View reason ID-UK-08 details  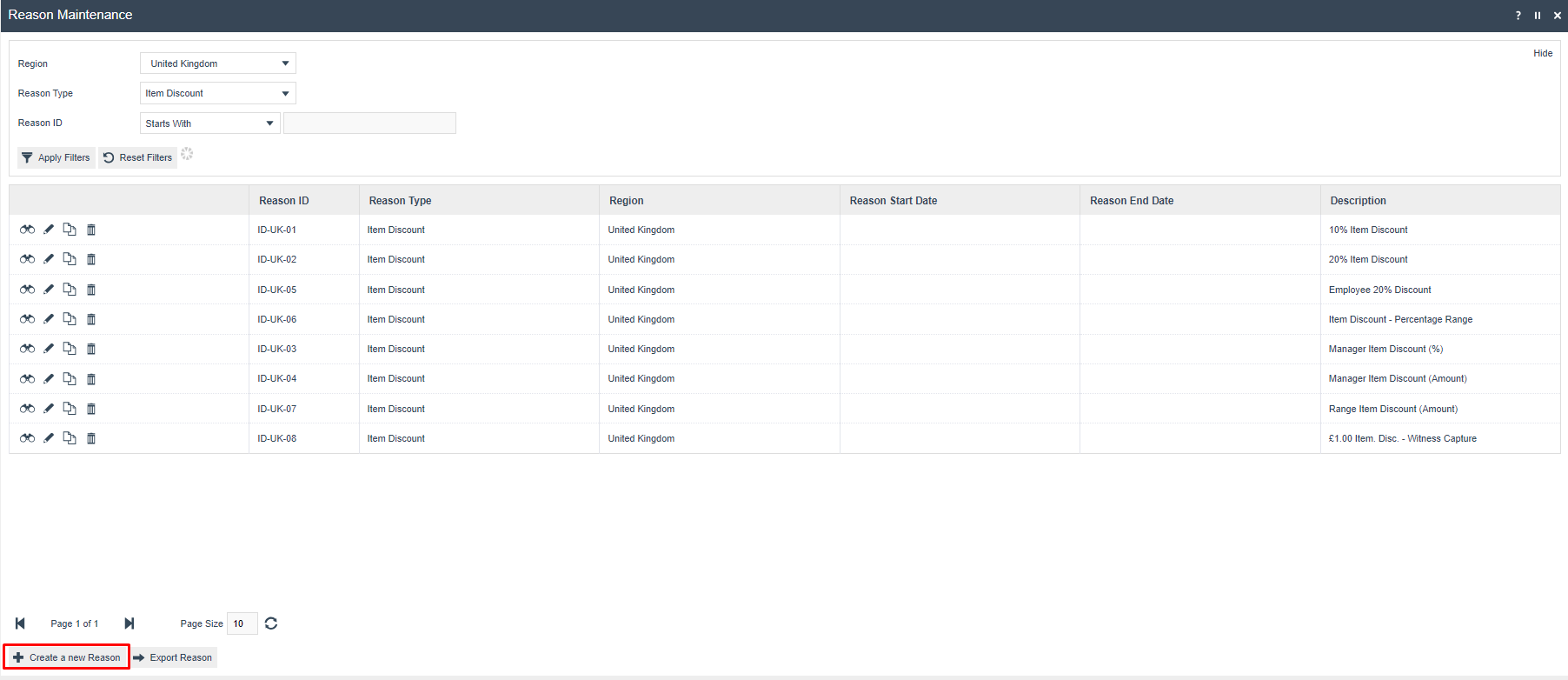pyautogui.click(x=28, y=438)
